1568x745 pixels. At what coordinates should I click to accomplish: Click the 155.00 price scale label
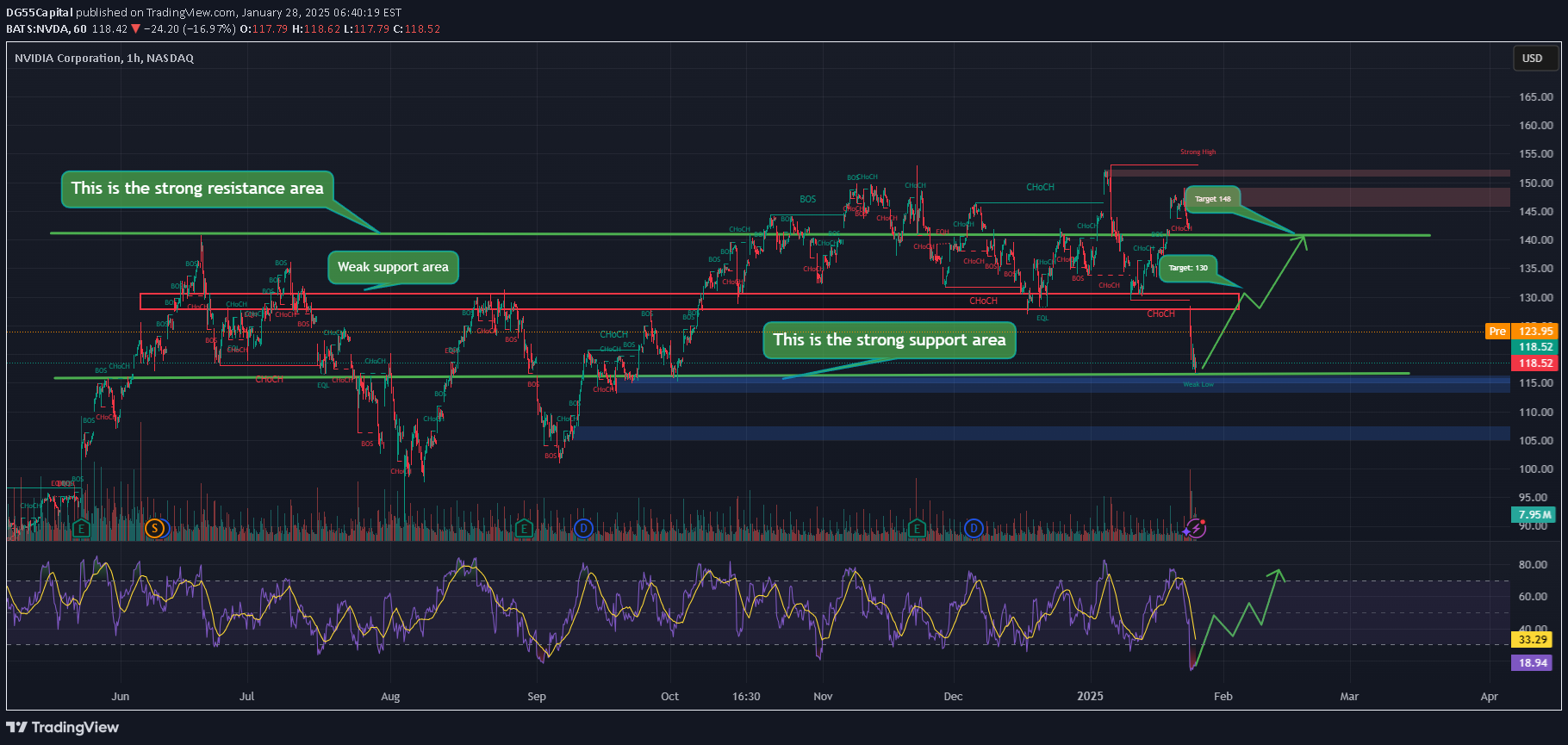tap(1536, 154)
